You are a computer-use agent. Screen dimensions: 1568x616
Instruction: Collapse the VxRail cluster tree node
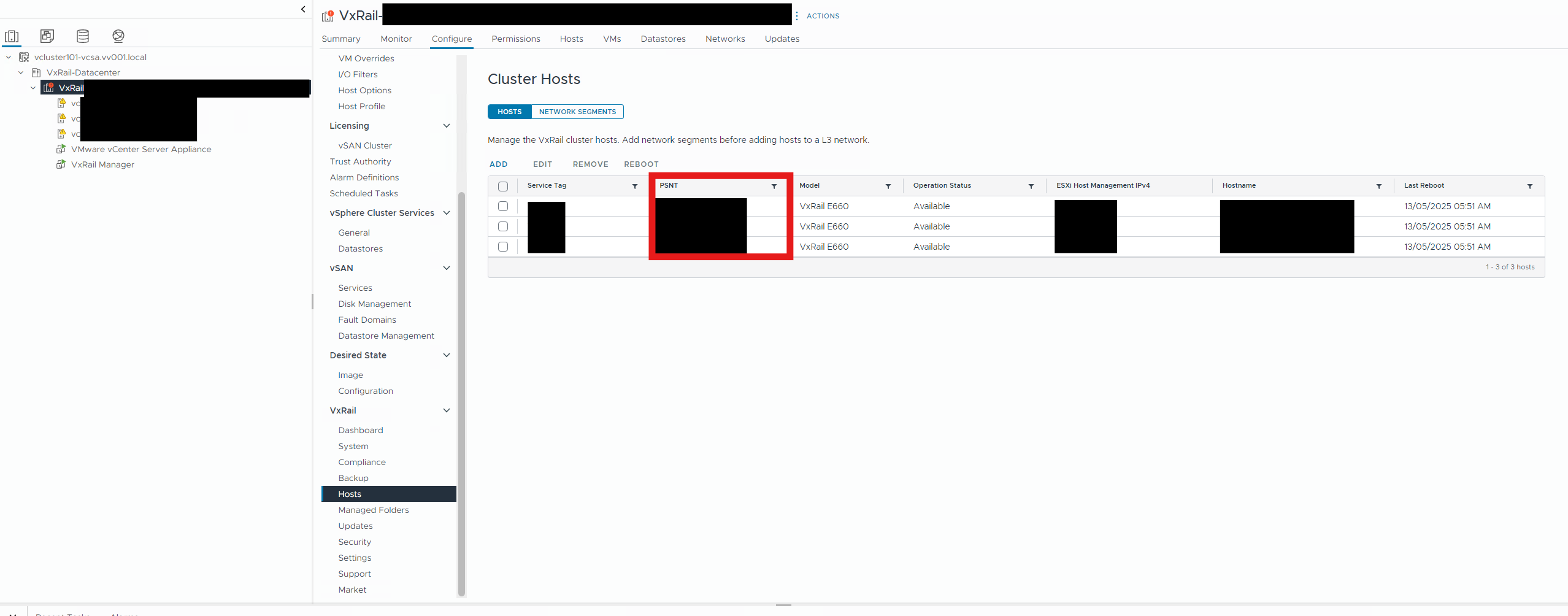pos(33,88)
